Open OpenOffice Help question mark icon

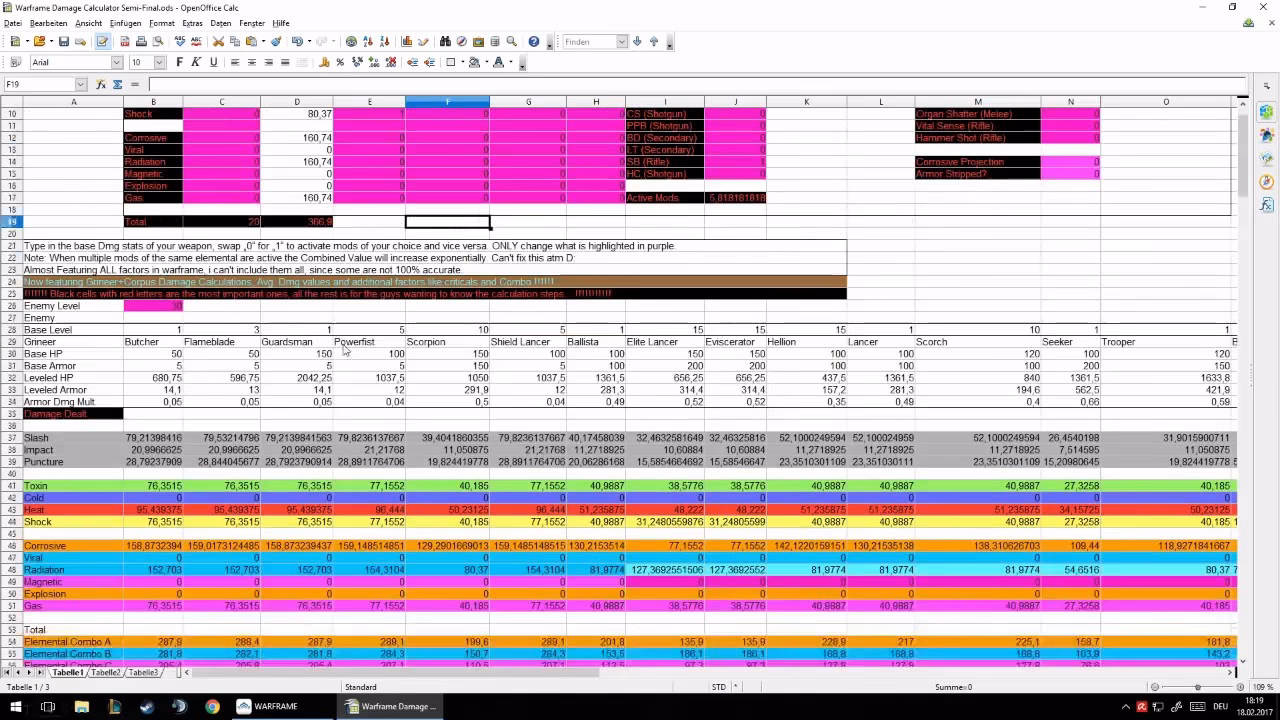[x=534, y=42]
